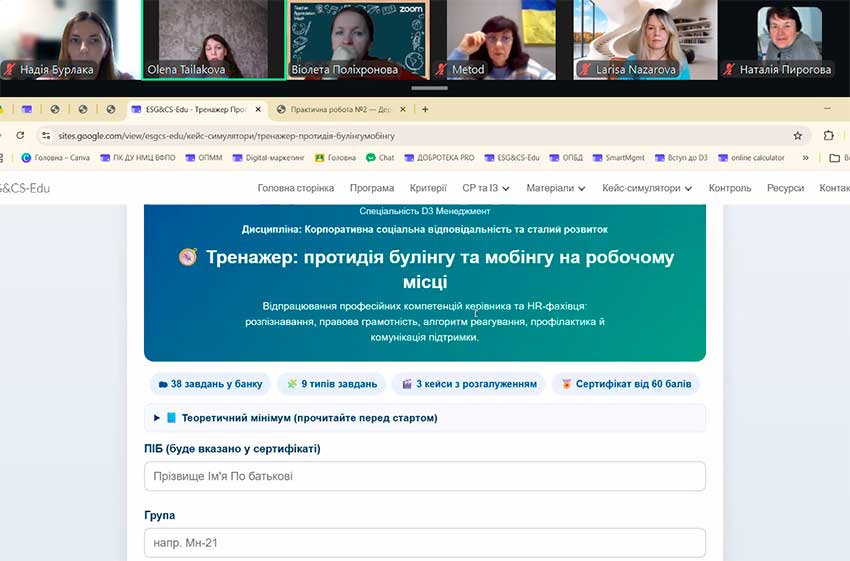Click the Дисципліна subtitle line
Image resolution: width=850 pixels, height=561 pixels.
click(x=424, y=229)
